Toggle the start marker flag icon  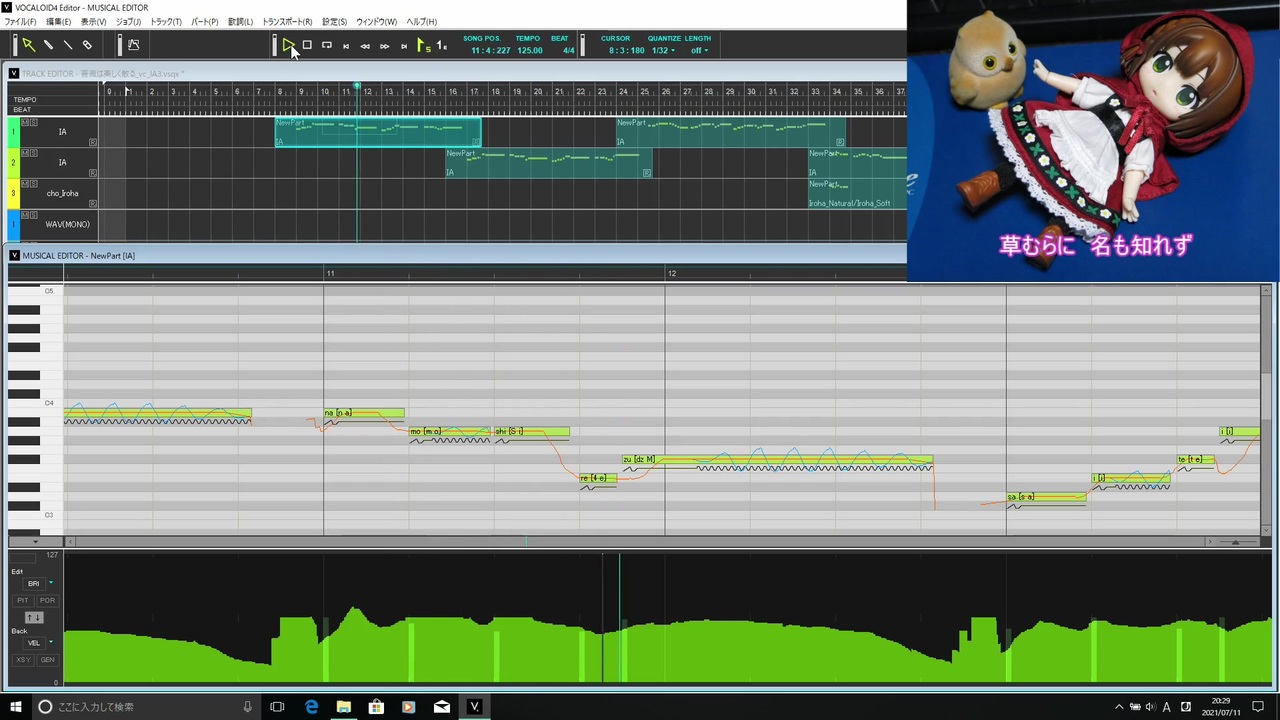click(x=423, y=46)
